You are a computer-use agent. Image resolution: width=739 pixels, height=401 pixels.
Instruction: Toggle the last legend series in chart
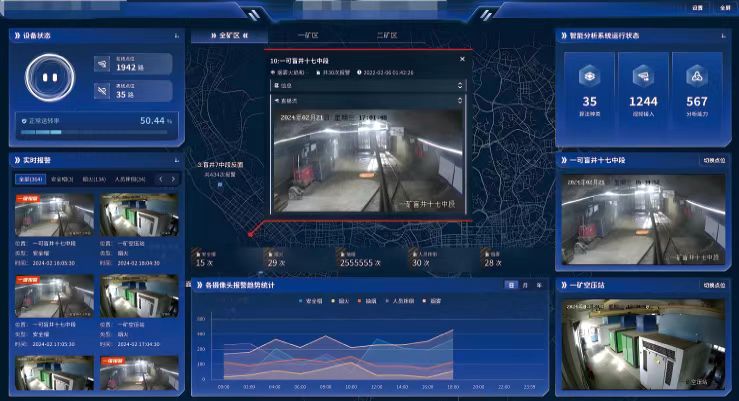click(x=432, y=301)
